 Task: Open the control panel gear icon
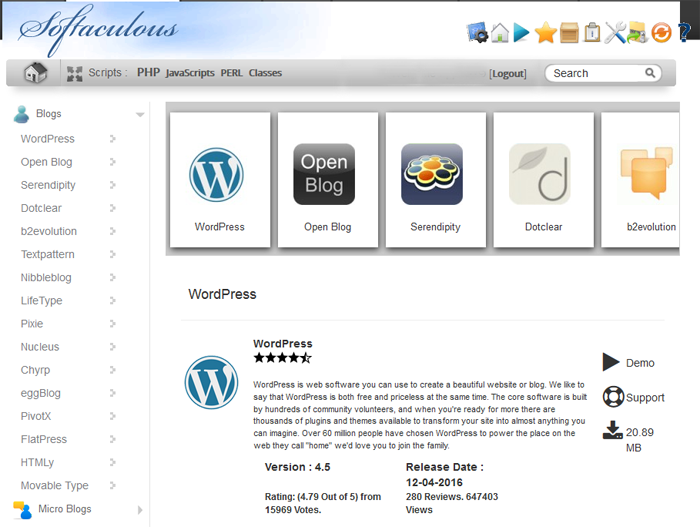(477, 32)
